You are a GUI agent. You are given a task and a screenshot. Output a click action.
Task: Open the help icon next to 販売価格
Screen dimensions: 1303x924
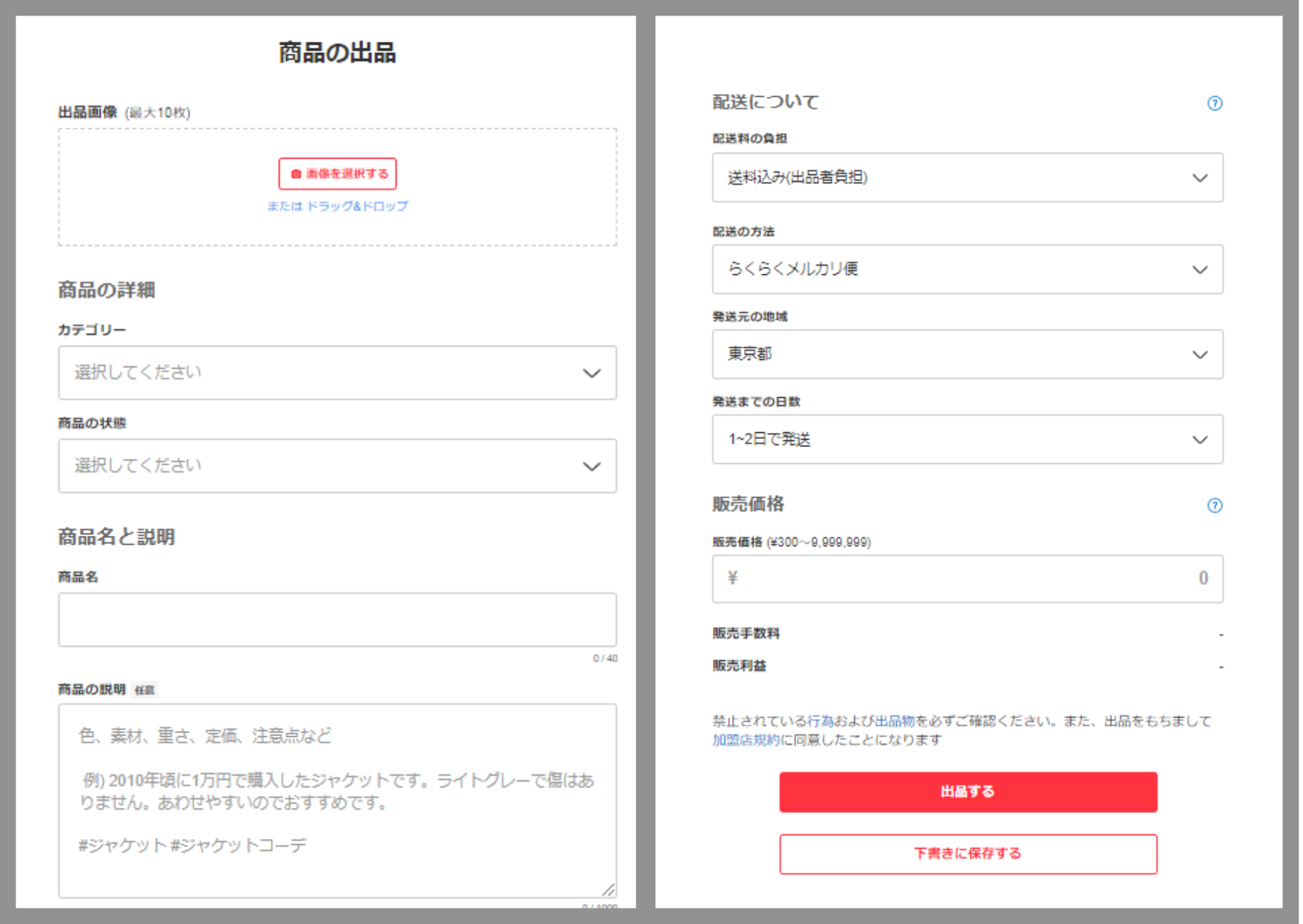point(1215,506)
